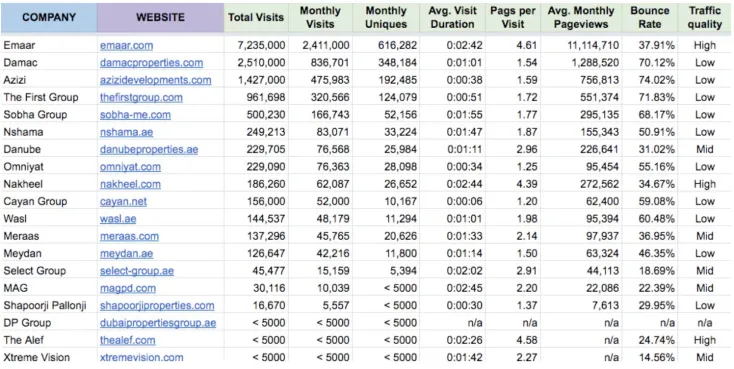Open the wasl.ae link

pos(118,219)
